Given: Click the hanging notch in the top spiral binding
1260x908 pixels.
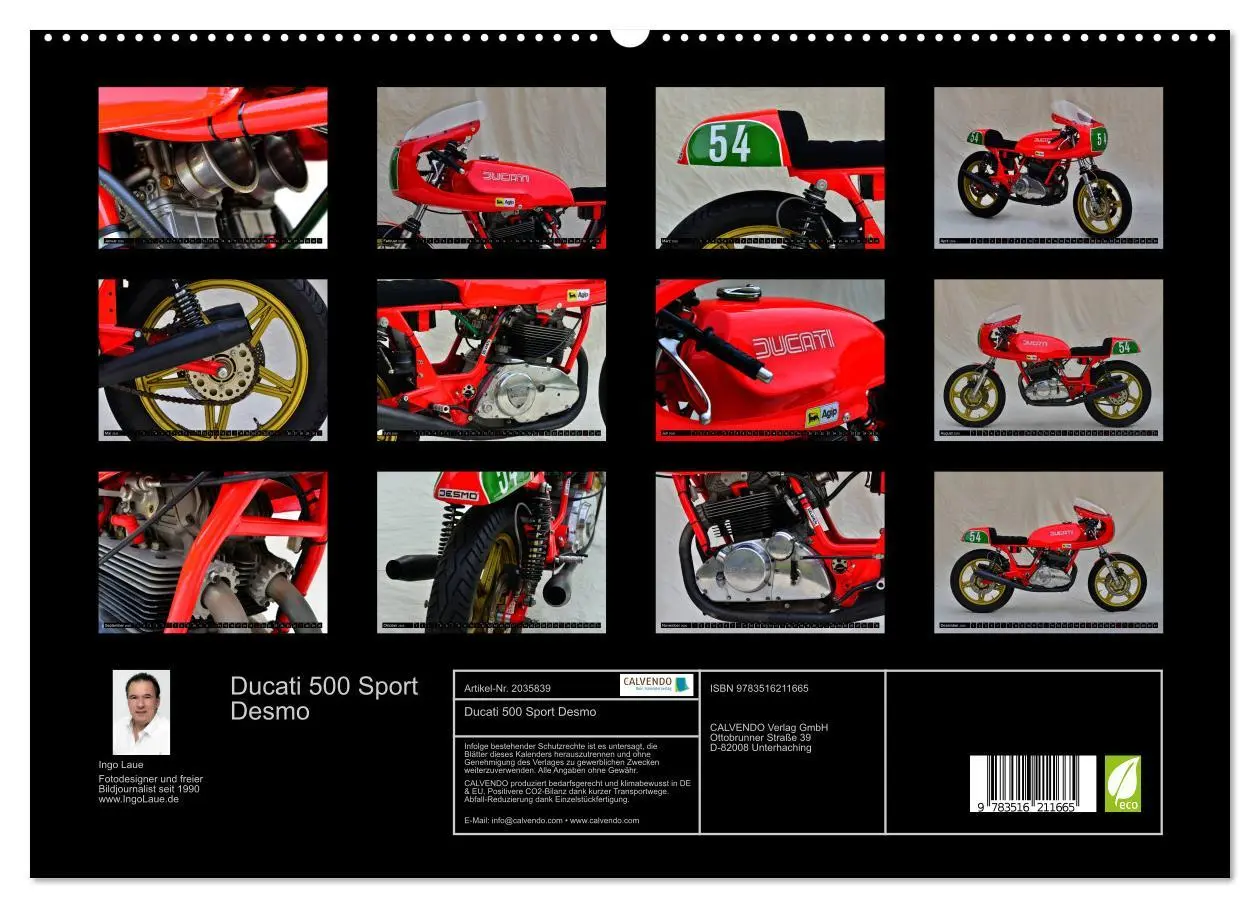Looking at the screenshot, I should point(630,36).
